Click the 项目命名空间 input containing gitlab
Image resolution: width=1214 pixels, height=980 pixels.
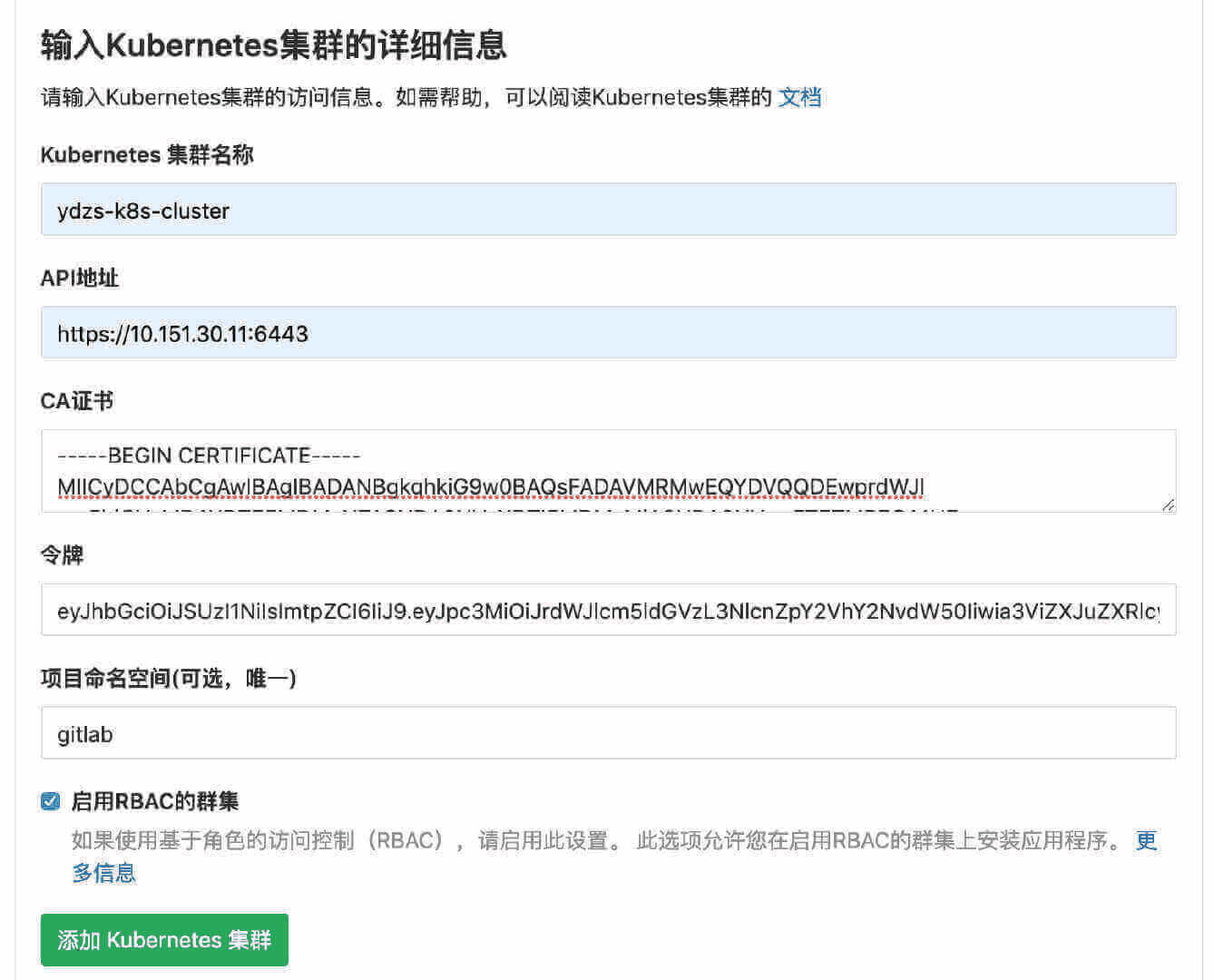click(x=608, y=733)
